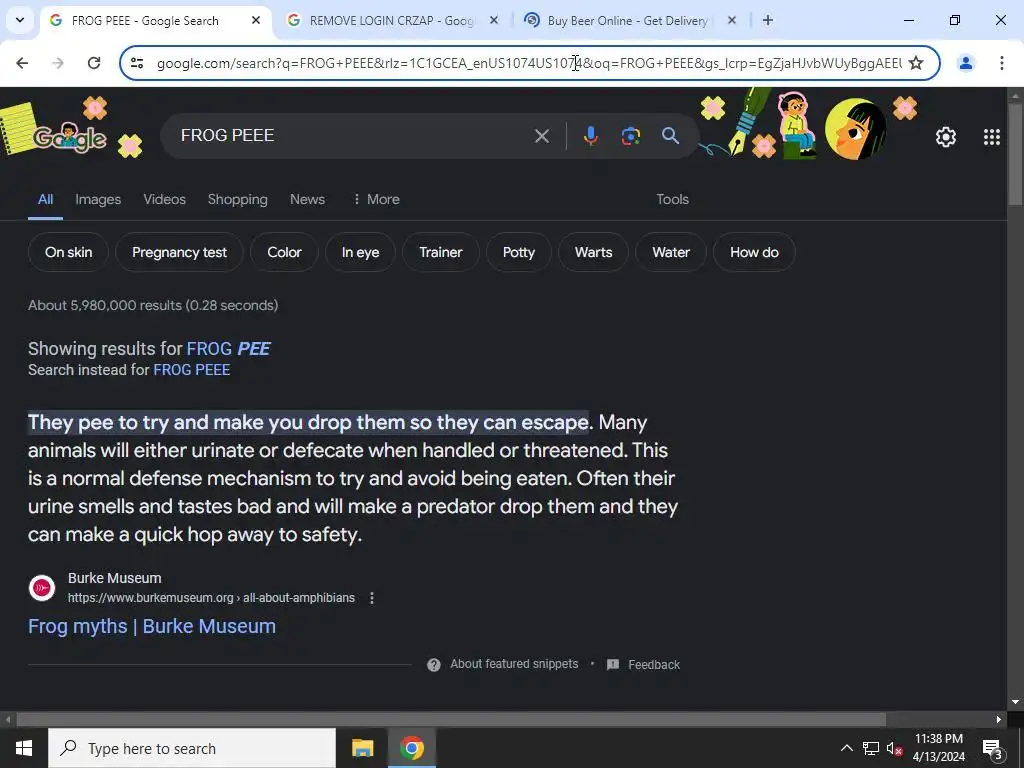
Task: Switch to the REMOVE LOGIN CRZAP tab
Action: click(x=391, y=20)
